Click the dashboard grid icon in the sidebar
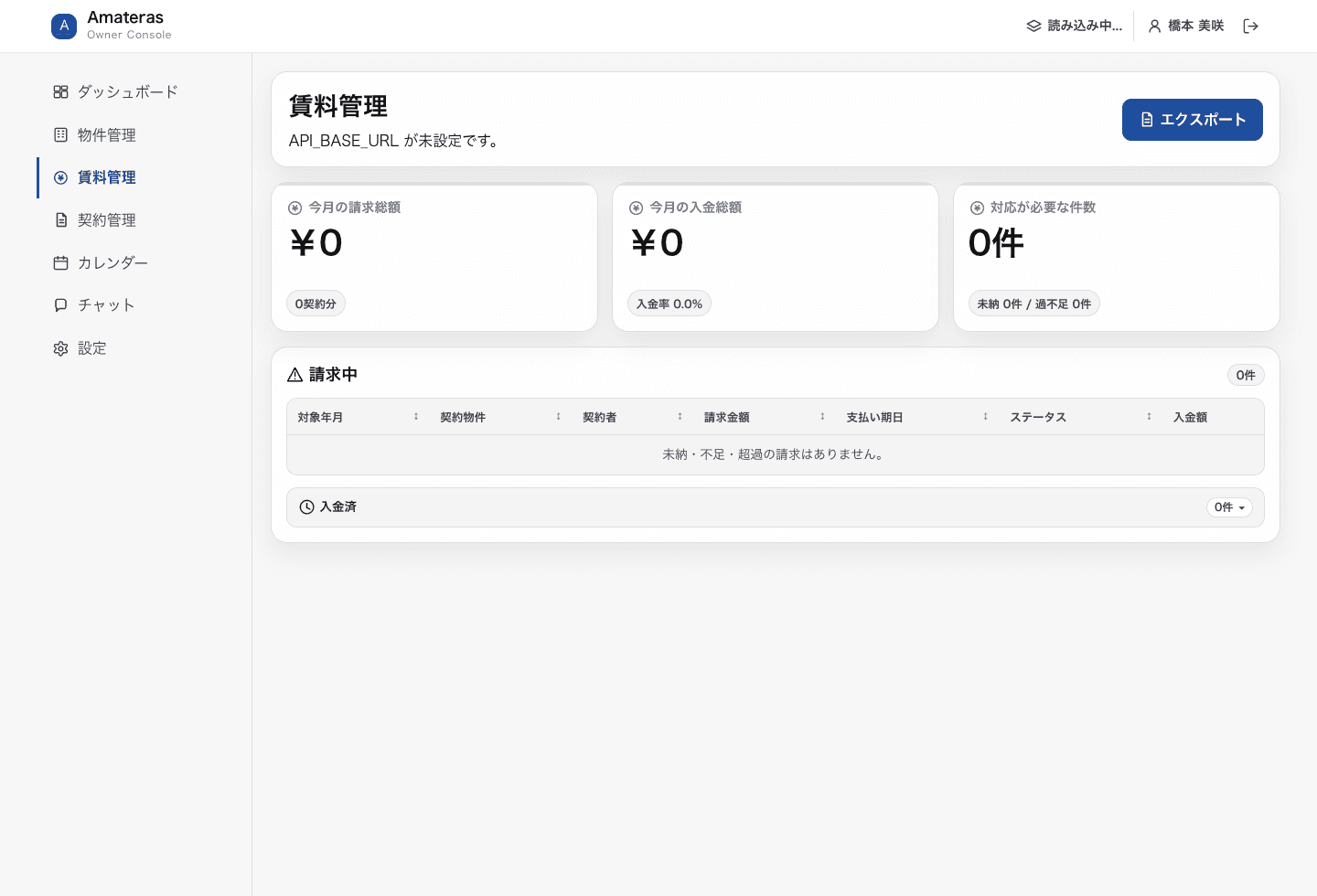The image size is (1317, 896). point(60,91)
